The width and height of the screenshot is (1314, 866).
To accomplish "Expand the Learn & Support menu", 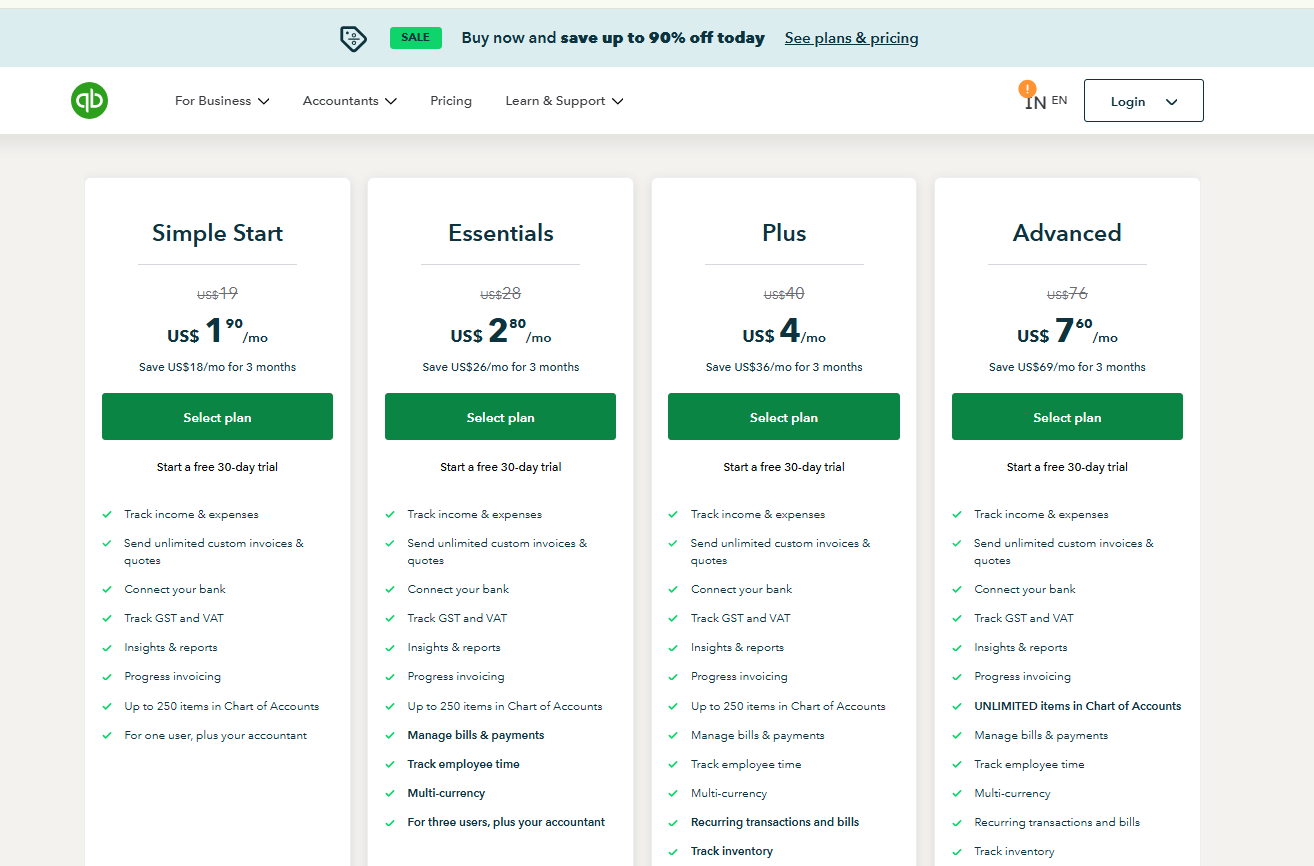I will (564, 101).
